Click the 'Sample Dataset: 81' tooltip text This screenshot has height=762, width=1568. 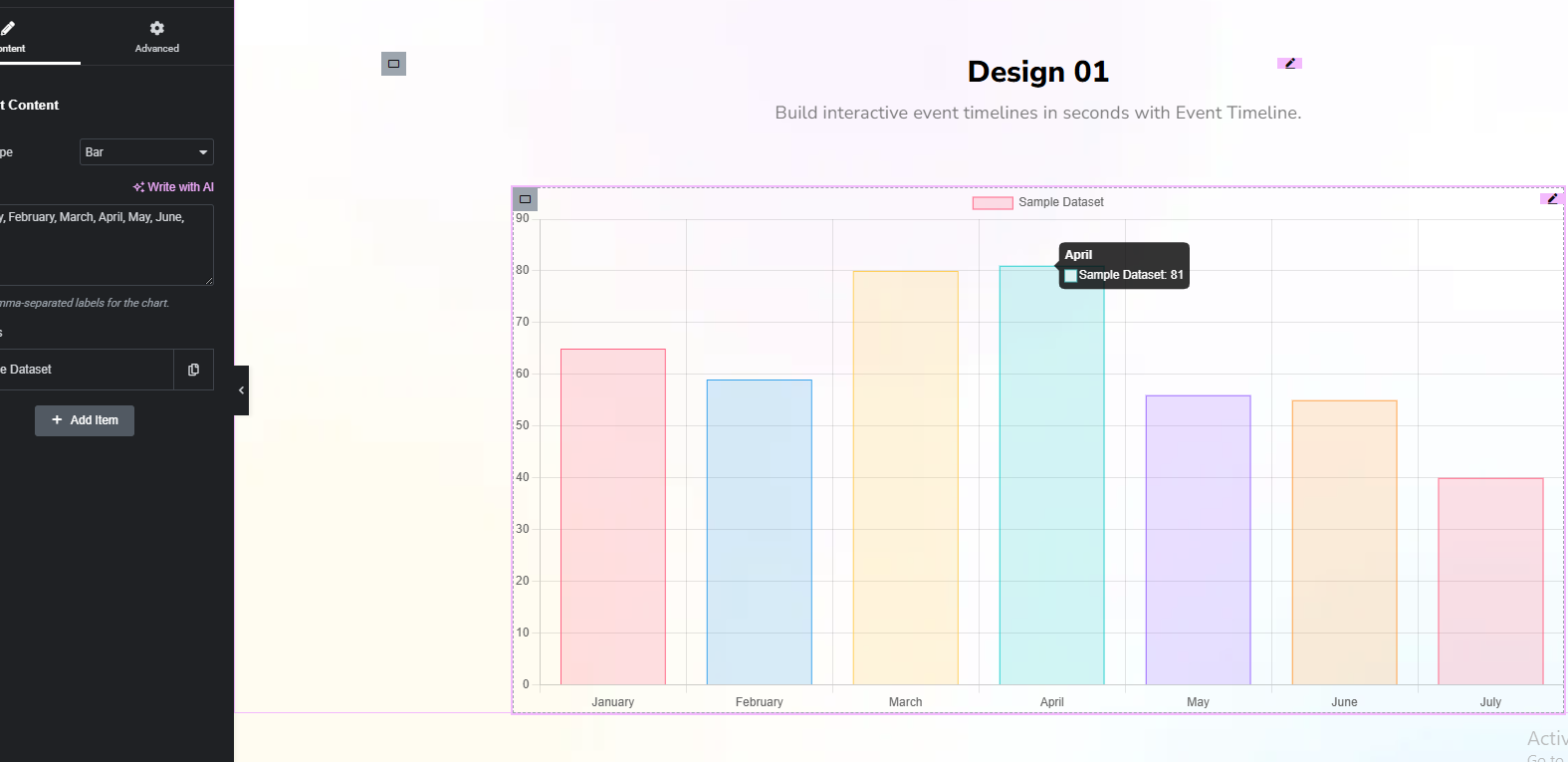click(1131, 275)
